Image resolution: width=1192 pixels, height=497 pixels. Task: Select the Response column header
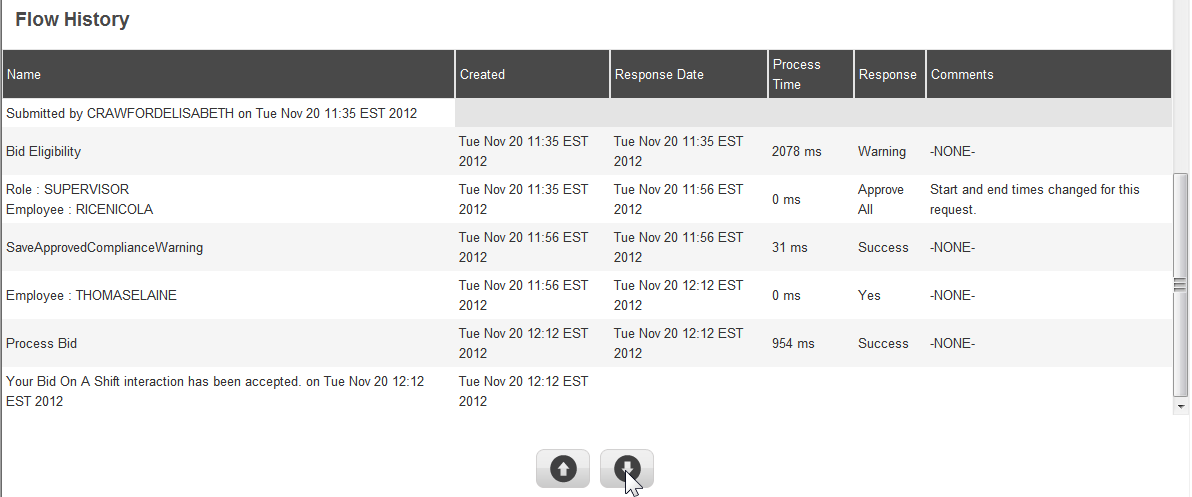[x=887, y=75]
